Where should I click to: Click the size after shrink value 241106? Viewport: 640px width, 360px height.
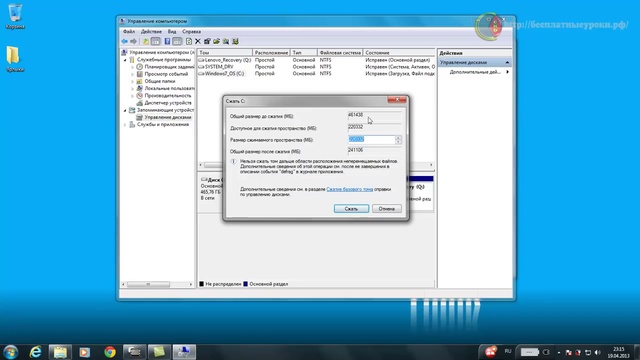coord(356,151)
